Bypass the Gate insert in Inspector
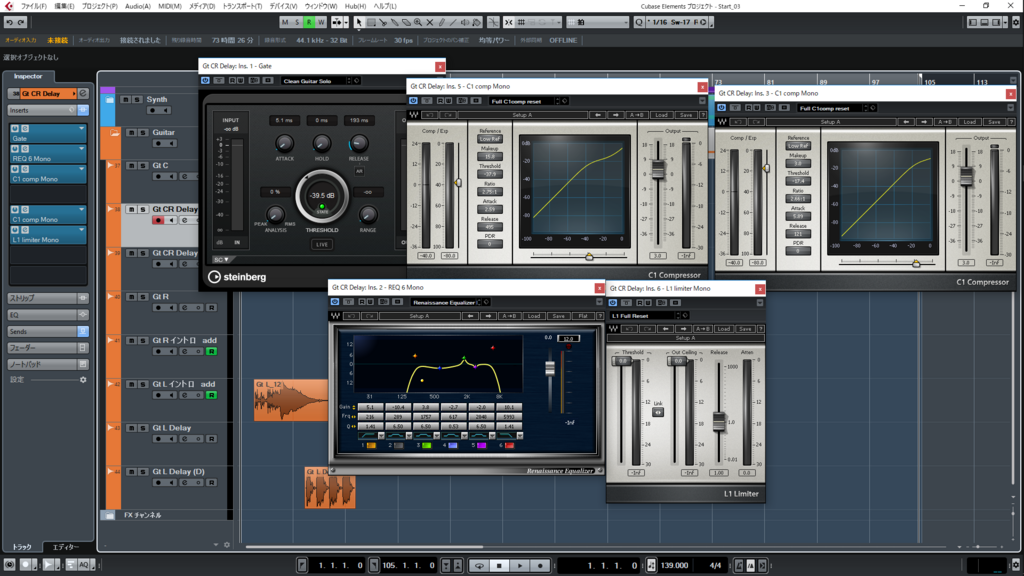The image size is (1024, 576). (15, 129)
